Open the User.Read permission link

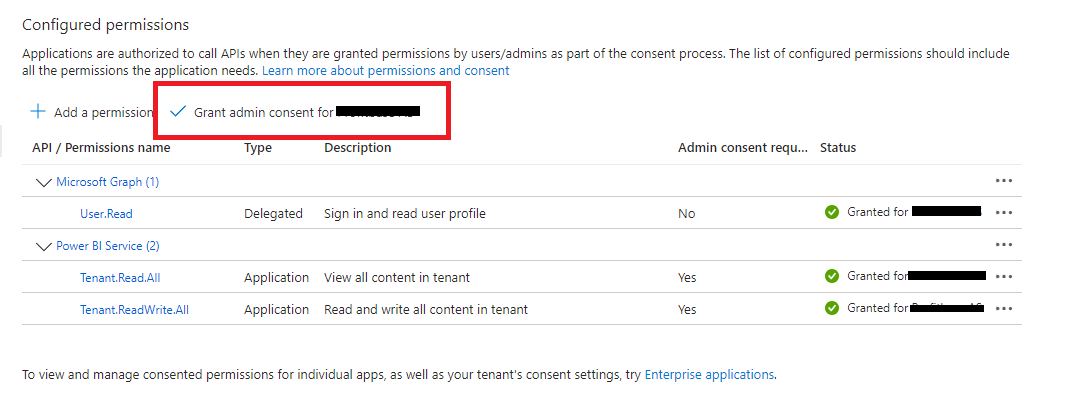tap(106, 214)
